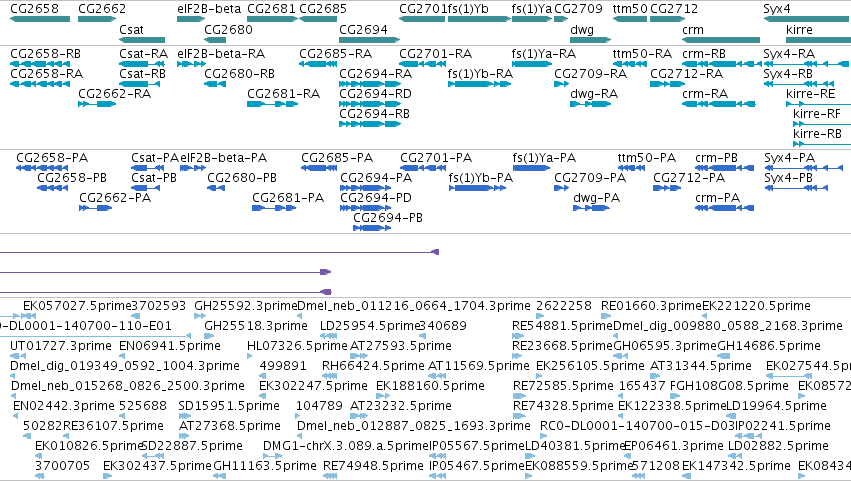Click EST EK188160.5prime
This screenshot has width=851, height=481.
430,386
